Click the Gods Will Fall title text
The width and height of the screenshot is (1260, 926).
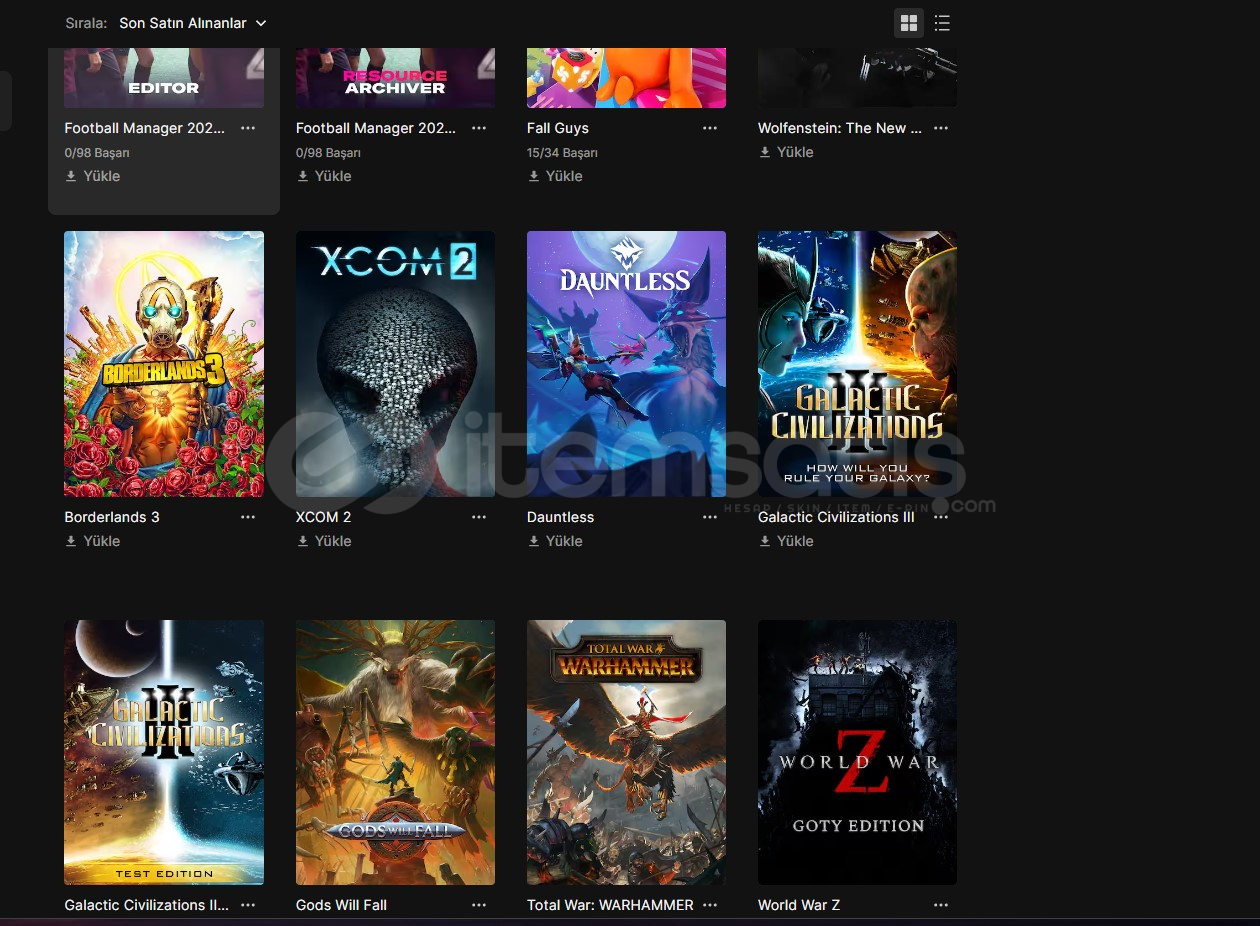coord(341,905)
